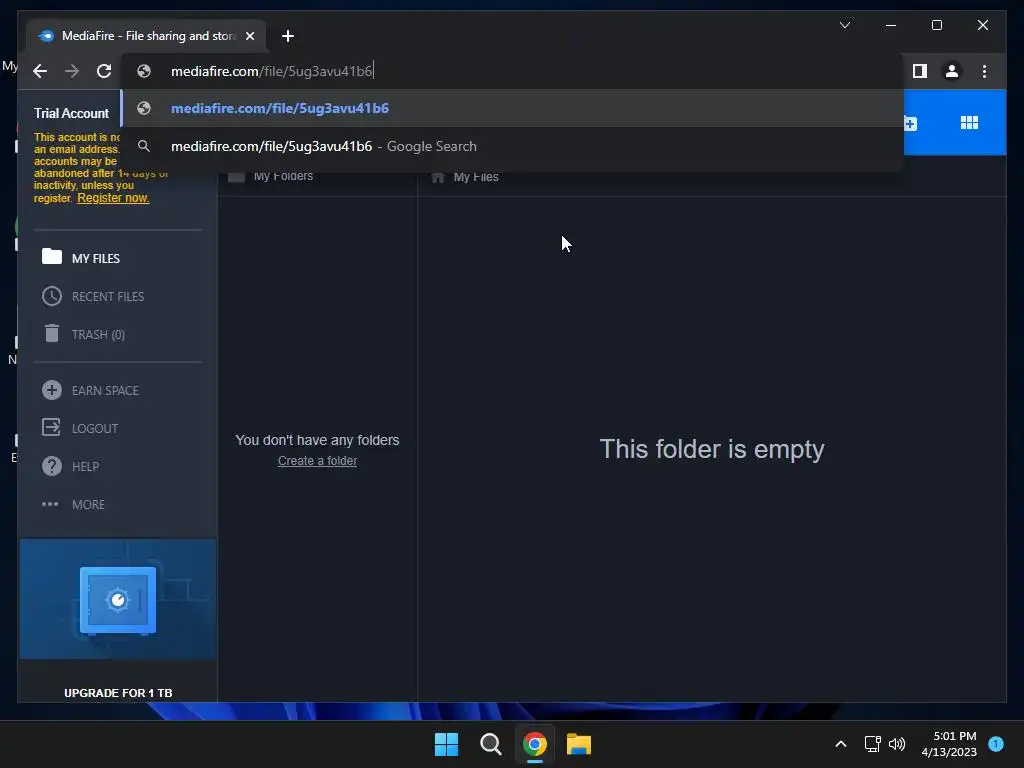Open the tab search dropdown arrow
1024x768 pixels.
click(x=844, y=25)
